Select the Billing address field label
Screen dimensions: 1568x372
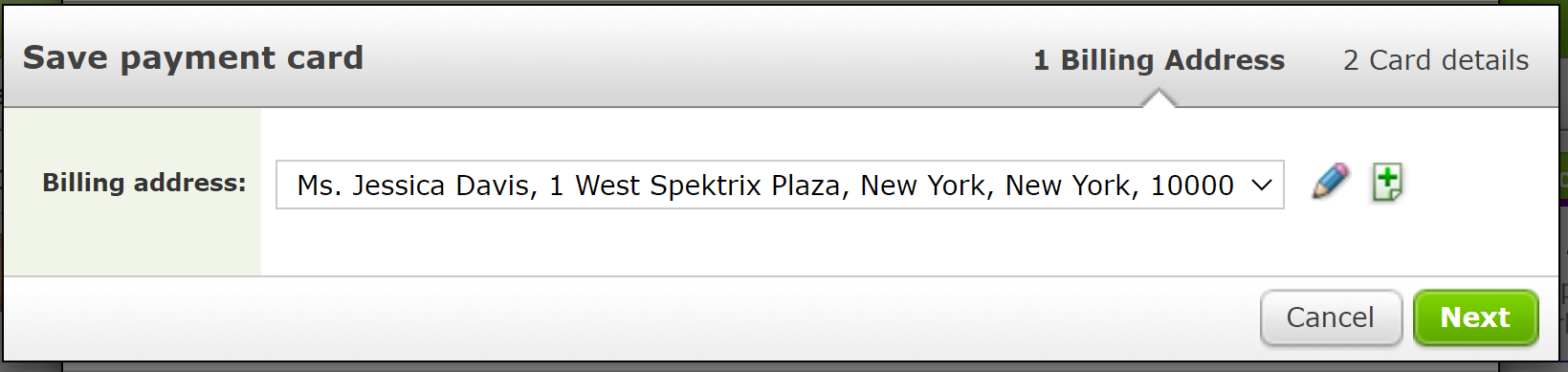click(144, 183)
